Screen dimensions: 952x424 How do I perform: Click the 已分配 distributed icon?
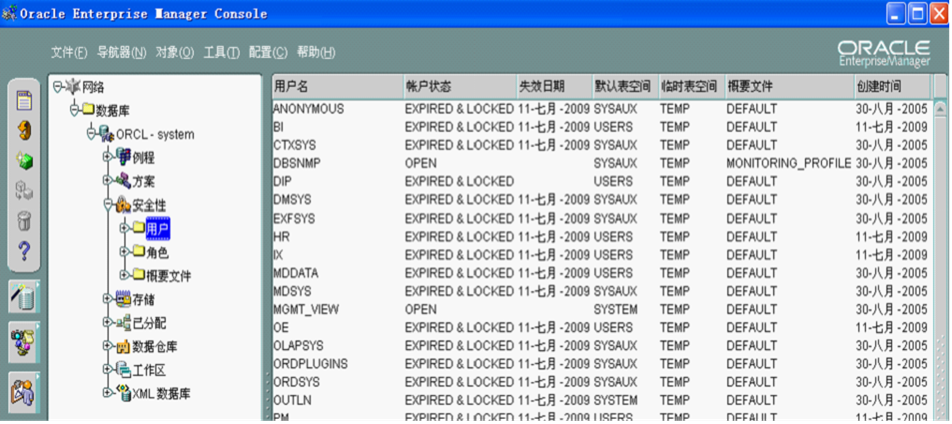pos(124,322)
